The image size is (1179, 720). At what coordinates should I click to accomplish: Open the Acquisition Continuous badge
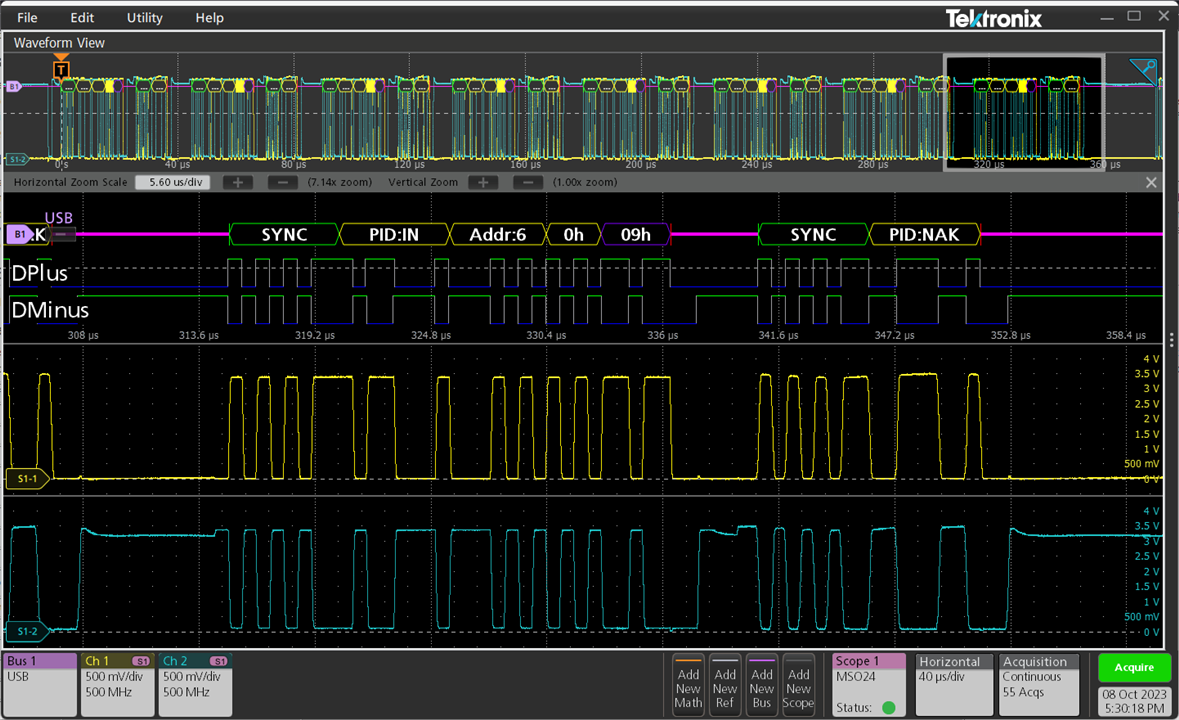tap(1039, 685)
